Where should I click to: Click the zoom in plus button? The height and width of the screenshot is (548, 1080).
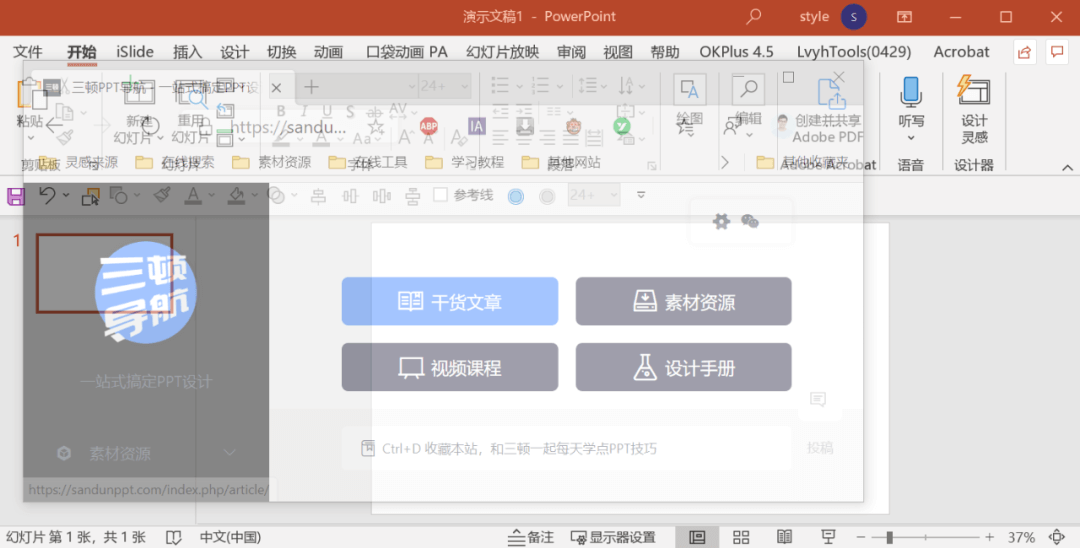click(990, 537)
